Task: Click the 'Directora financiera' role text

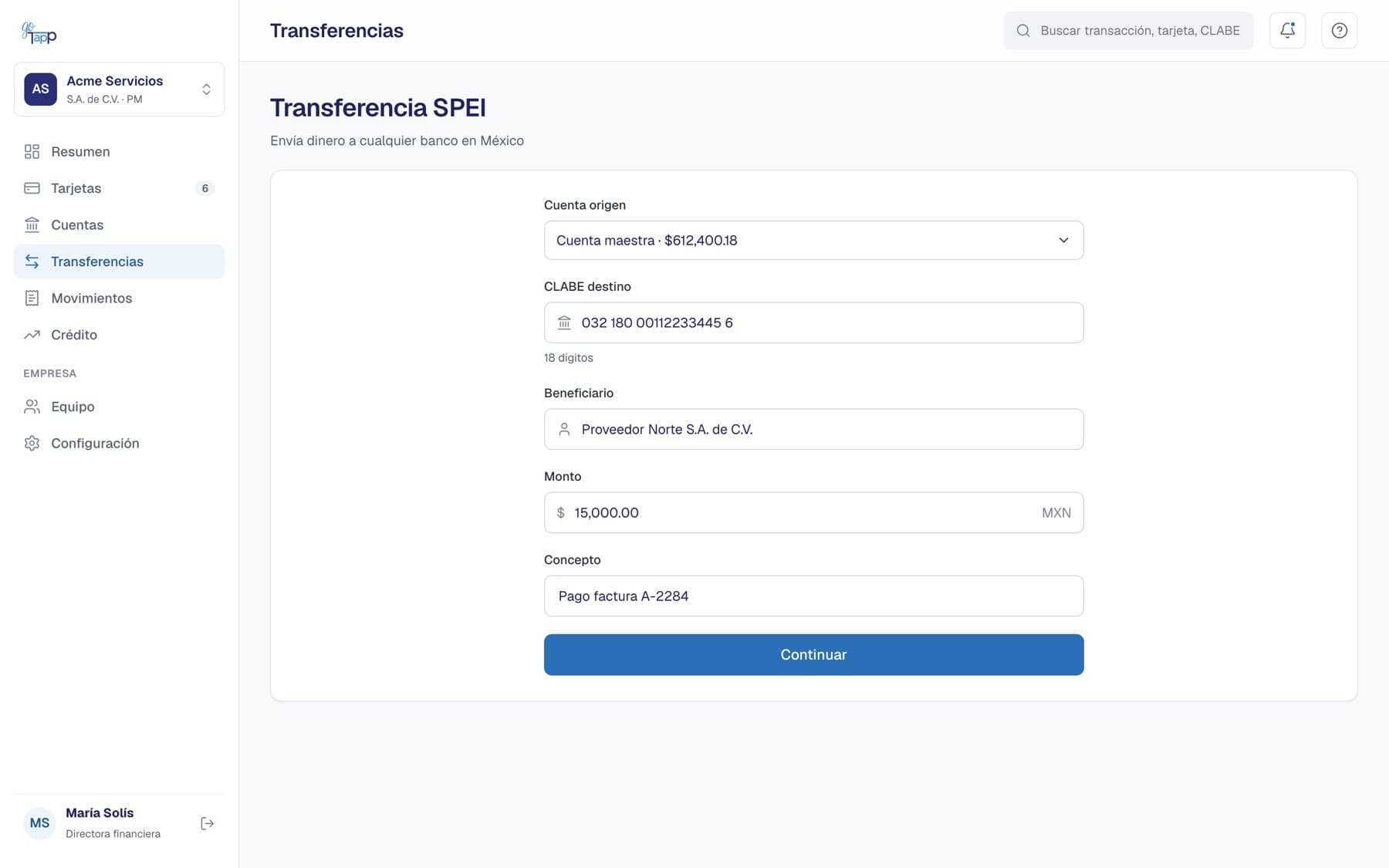Action: pos(113,833)
